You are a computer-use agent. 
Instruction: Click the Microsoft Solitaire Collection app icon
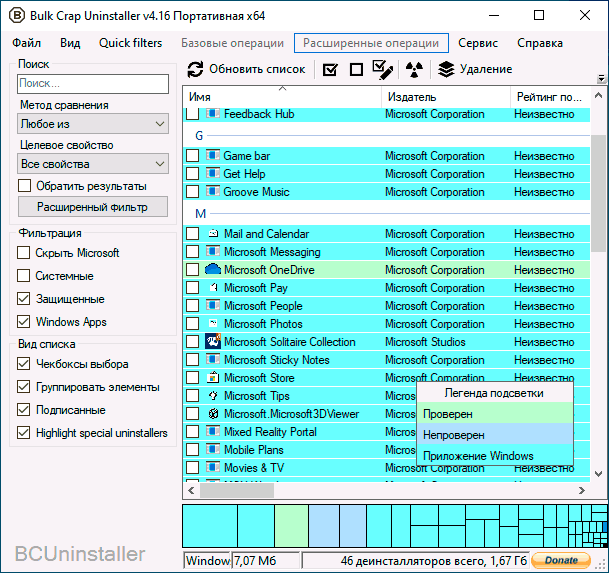(213, 341)
